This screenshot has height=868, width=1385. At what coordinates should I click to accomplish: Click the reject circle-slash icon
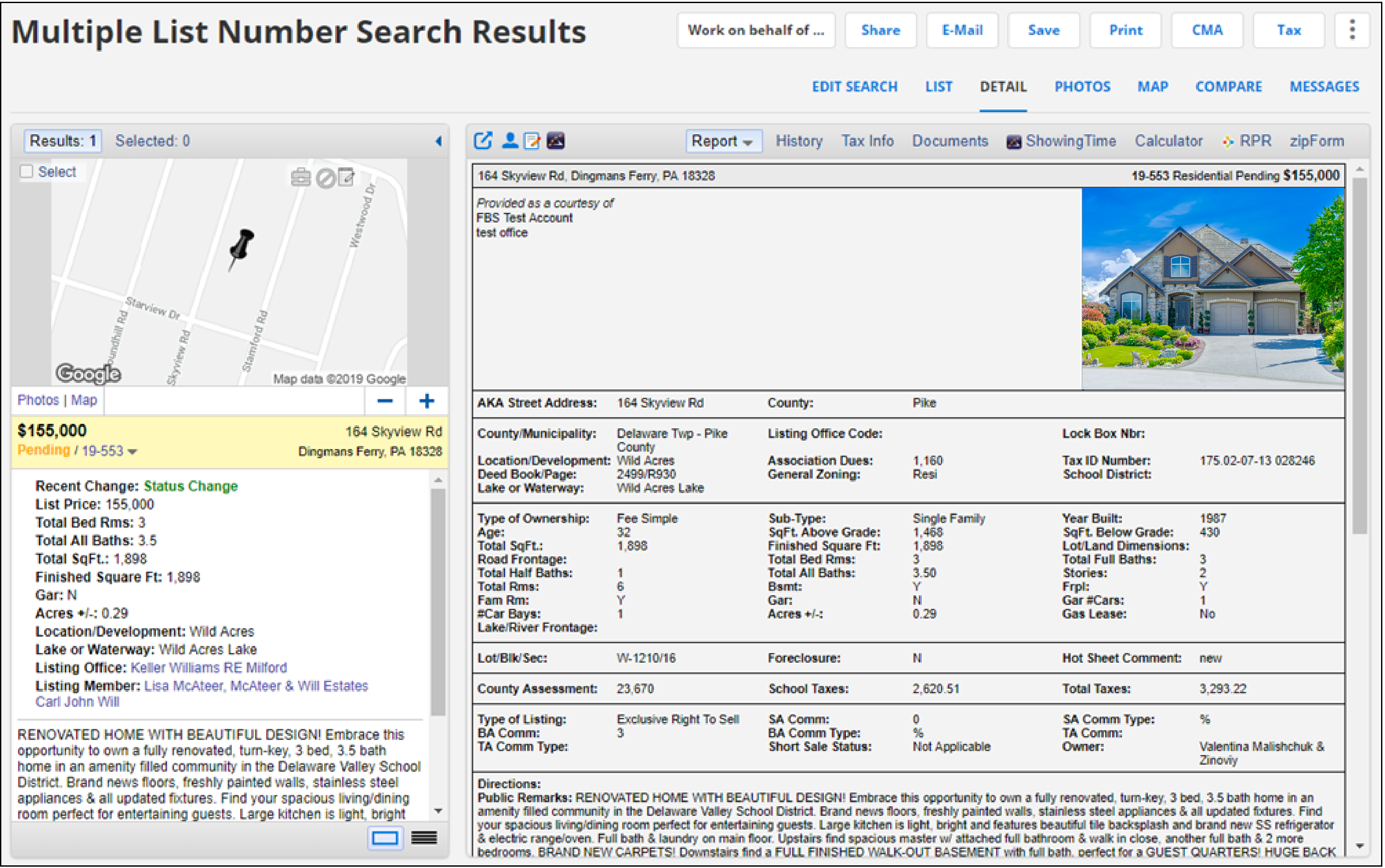[x=325, y=178]
